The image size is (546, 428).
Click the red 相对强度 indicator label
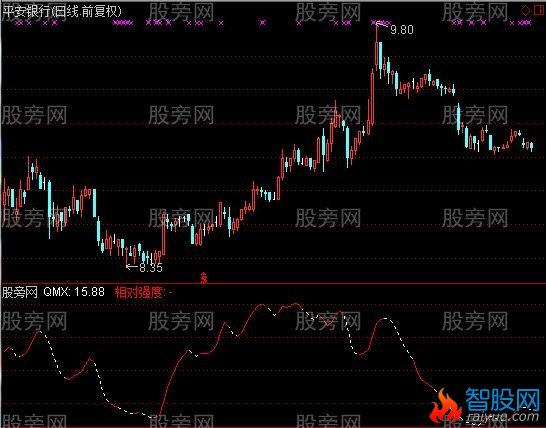pyautogui.click(x=139, y=292)
